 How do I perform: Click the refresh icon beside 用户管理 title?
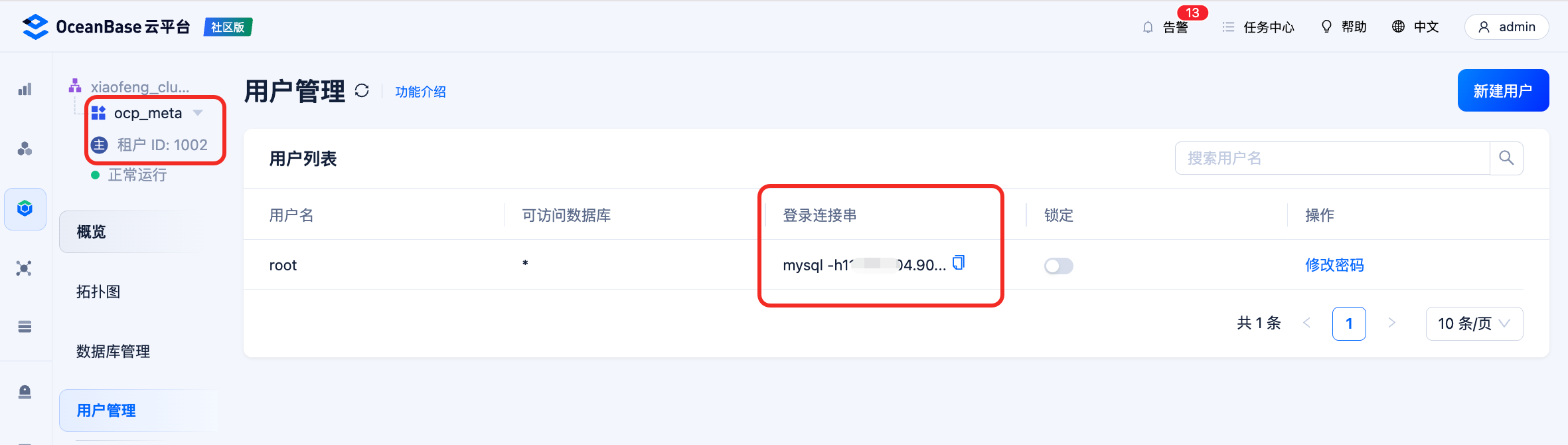point(362,90)
